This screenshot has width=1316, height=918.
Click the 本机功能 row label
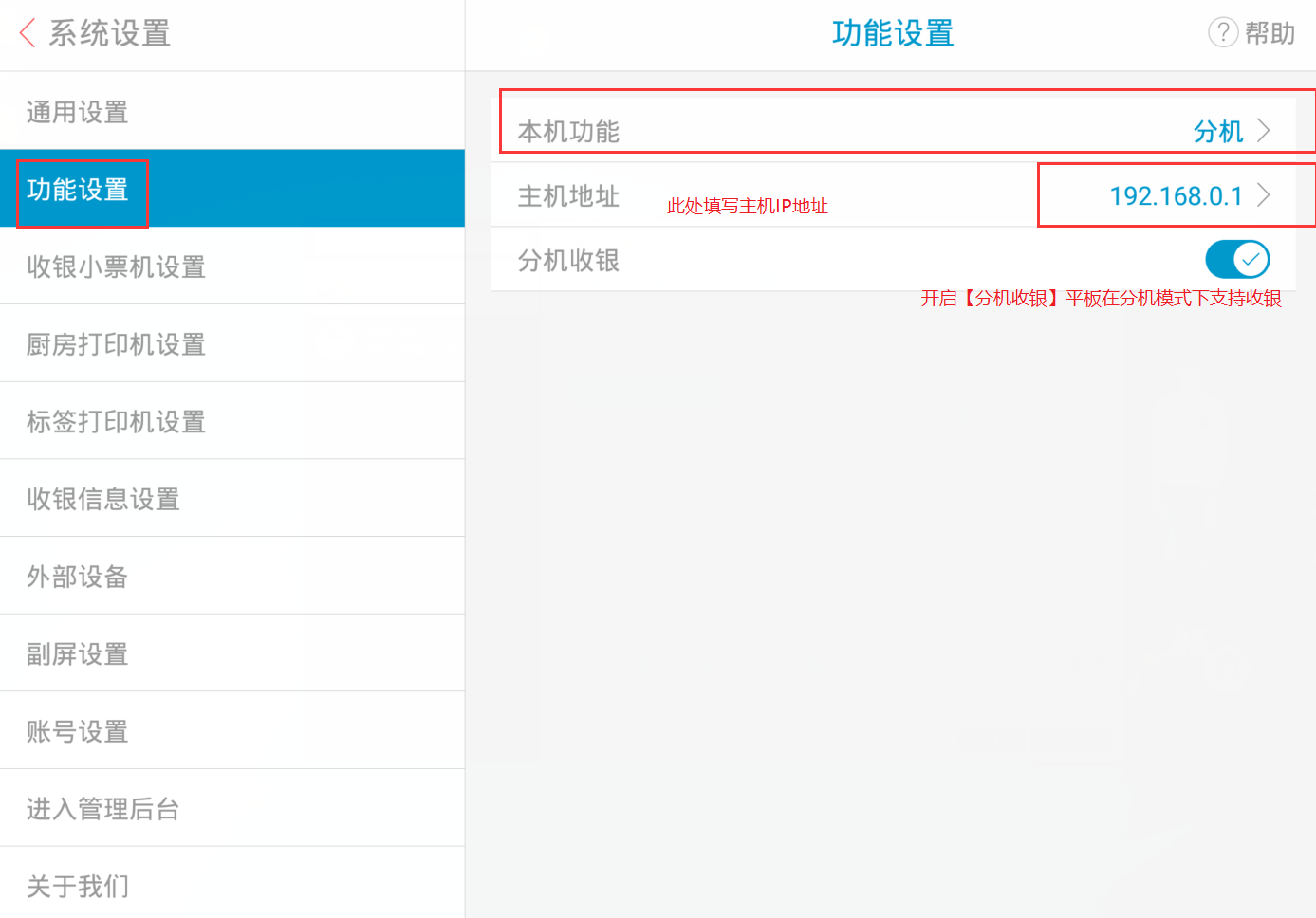(x=568, y=131)
